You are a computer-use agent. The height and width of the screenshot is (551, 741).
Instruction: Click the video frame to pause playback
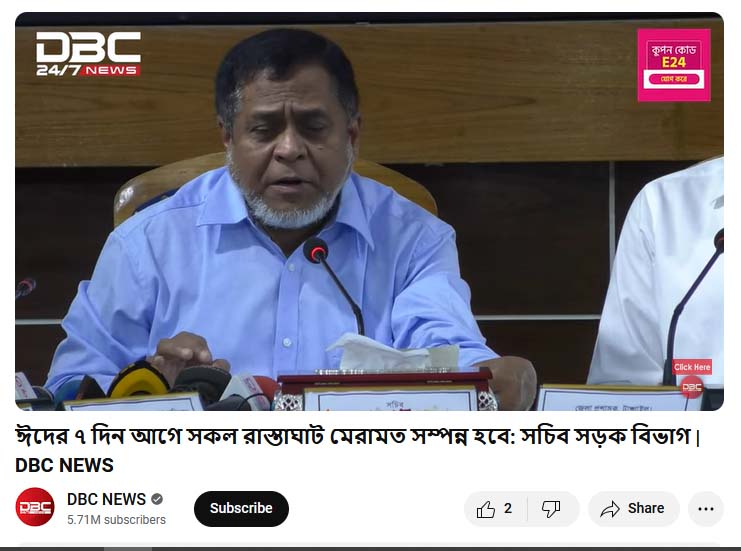click(x=369, y=211)
